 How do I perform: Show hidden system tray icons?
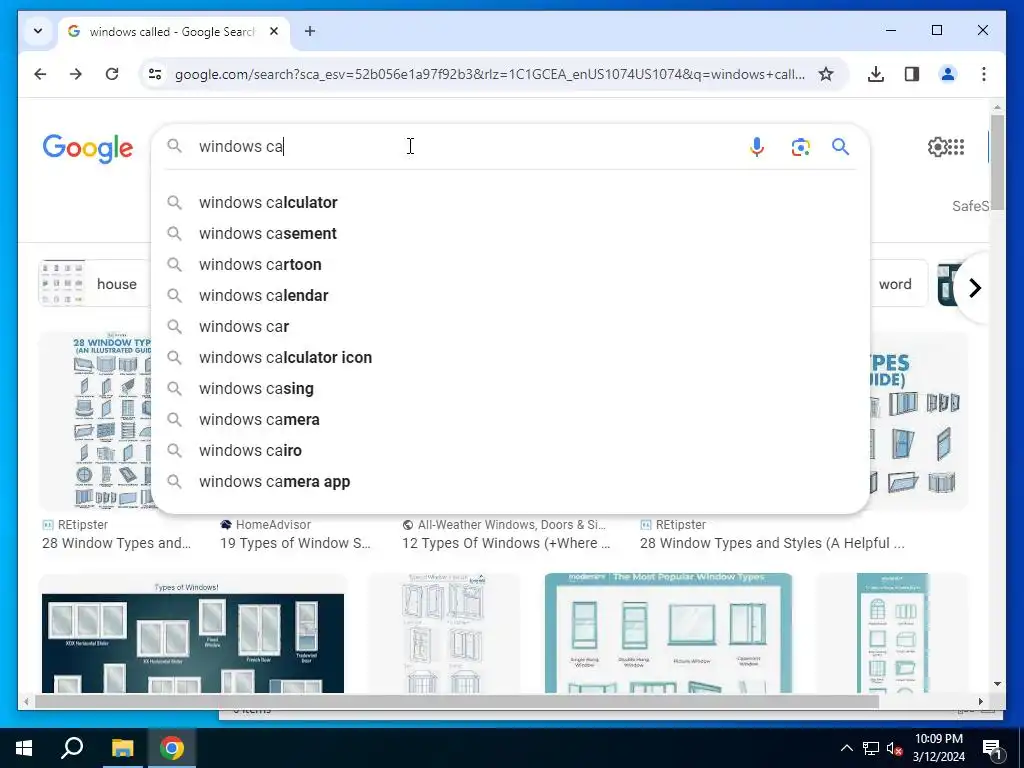tap(846, 748)
